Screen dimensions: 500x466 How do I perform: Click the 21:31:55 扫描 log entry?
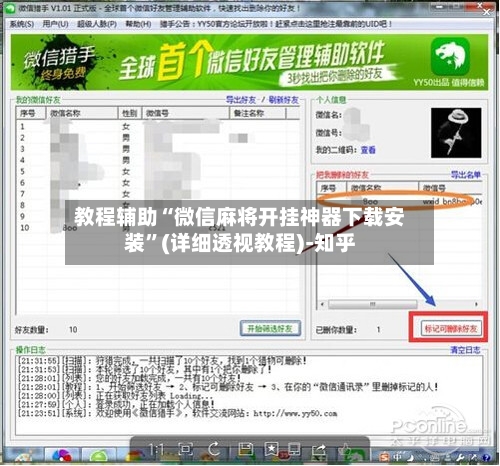162,361
